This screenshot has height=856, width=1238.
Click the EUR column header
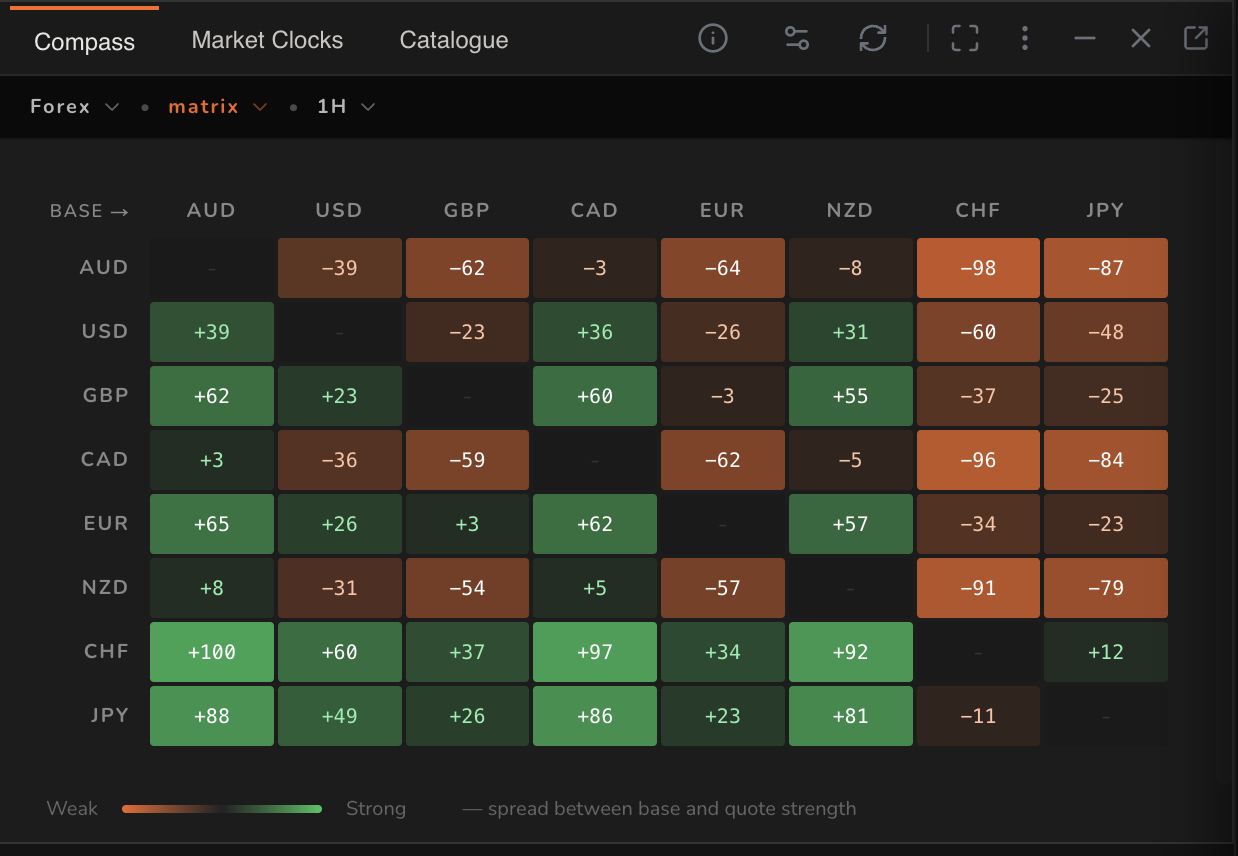tap(722, 211)
